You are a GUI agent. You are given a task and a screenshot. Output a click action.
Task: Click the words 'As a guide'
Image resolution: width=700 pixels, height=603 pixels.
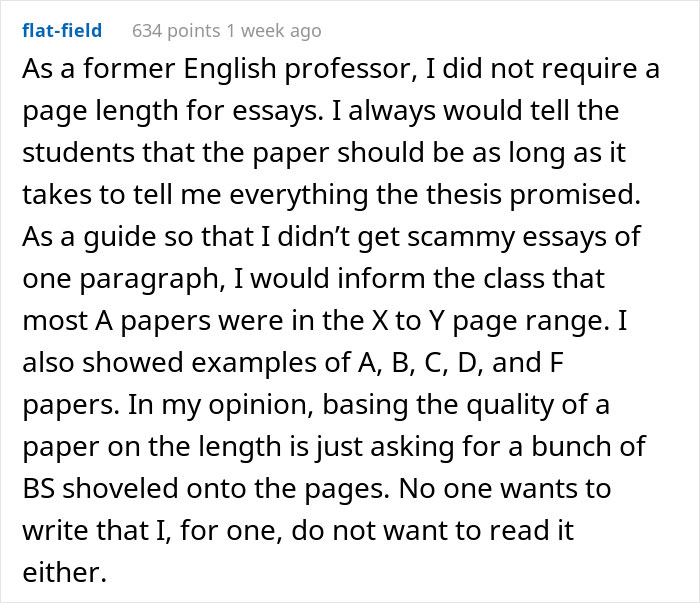tap(89, 237)
